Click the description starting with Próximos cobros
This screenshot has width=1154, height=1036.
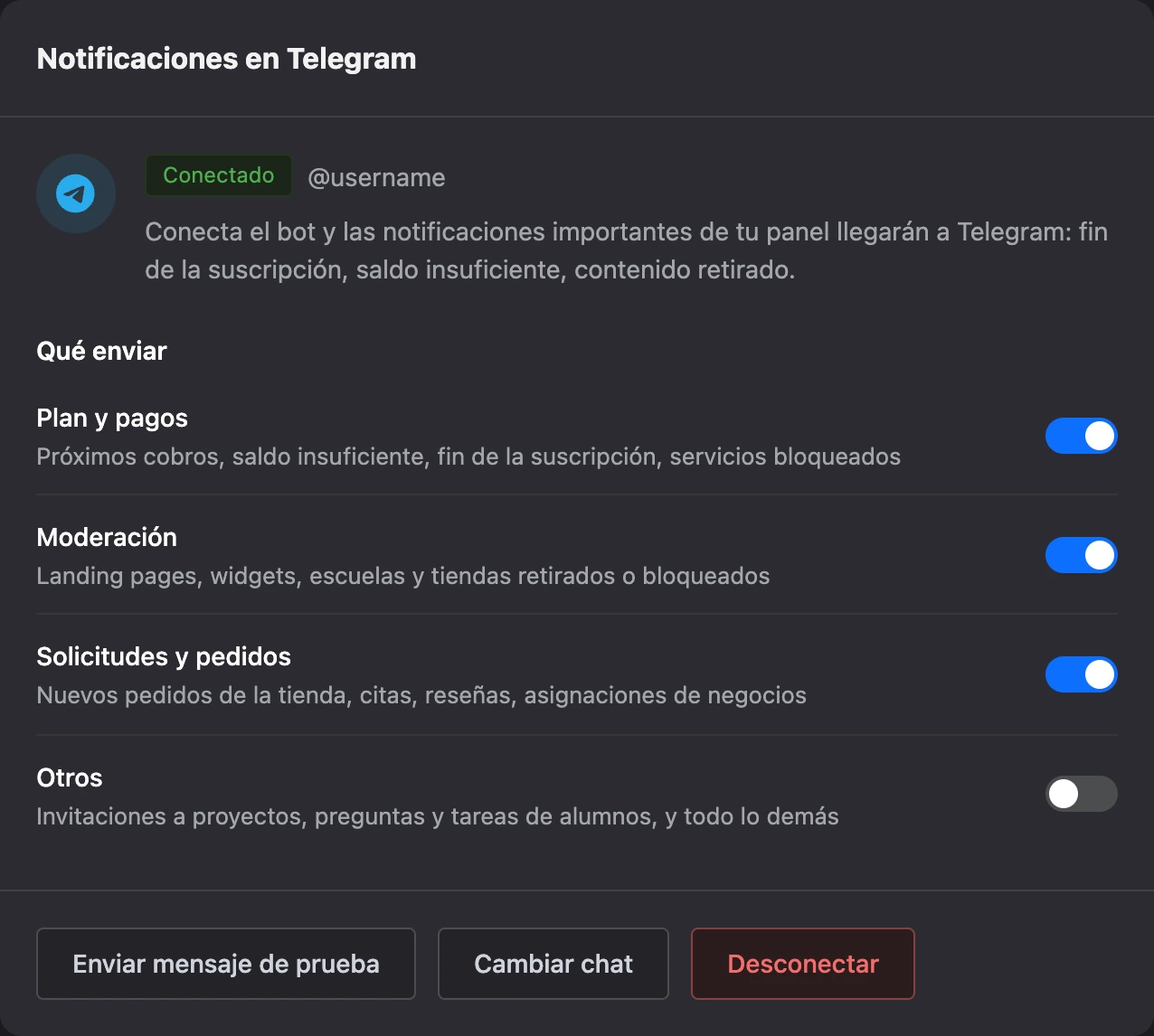tap(468, 457)
